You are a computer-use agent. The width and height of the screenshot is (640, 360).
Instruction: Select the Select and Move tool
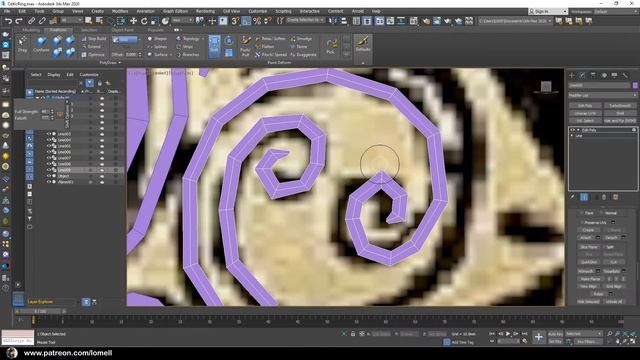click(133, 21)
